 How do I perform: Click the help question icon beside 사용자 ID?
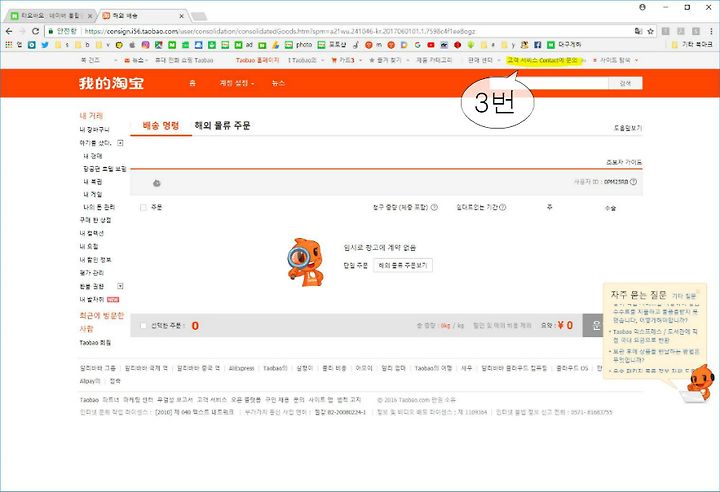click(633, 182)
